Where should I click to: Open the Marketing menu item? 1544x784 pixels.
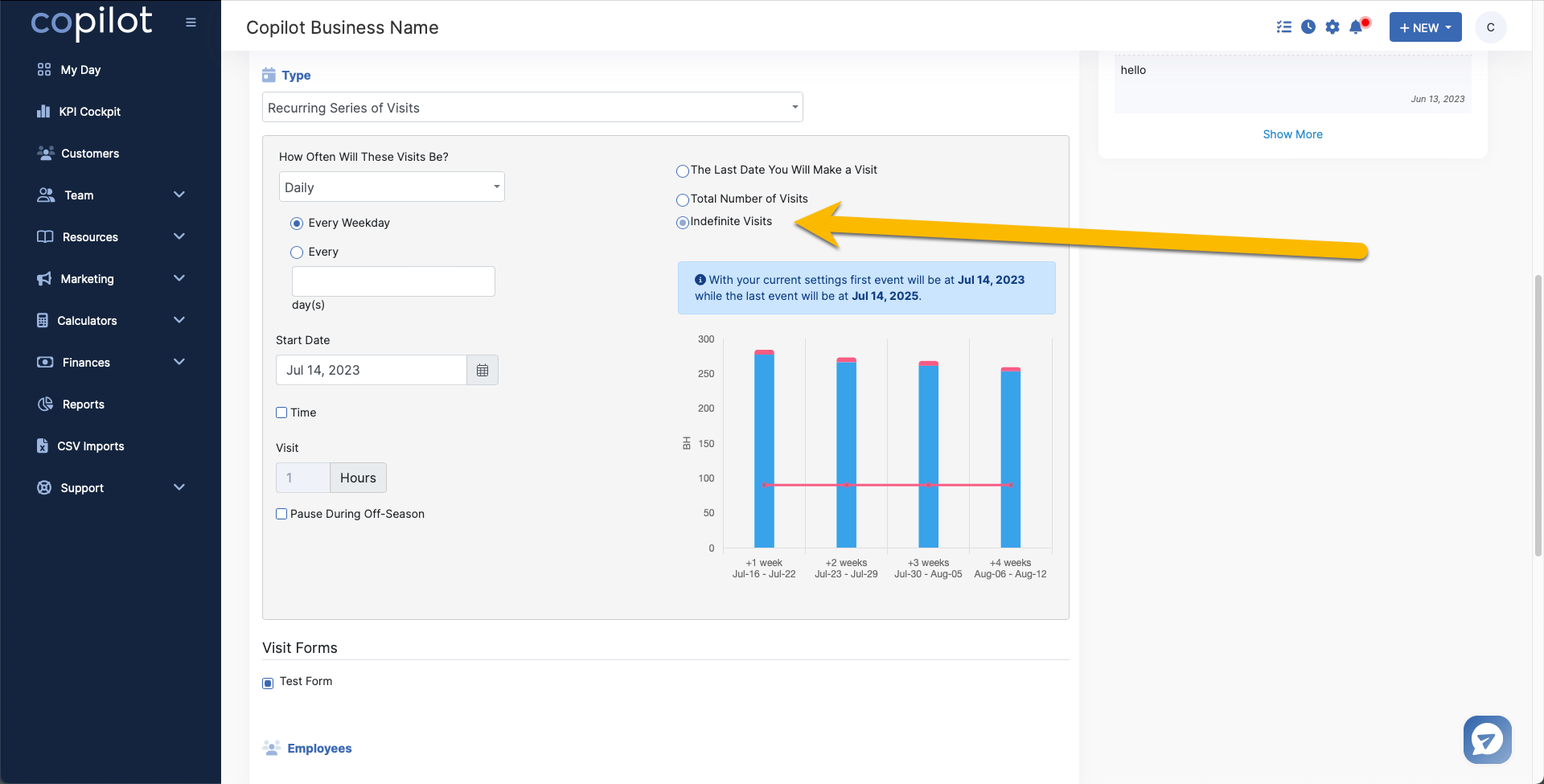point(87,279)
